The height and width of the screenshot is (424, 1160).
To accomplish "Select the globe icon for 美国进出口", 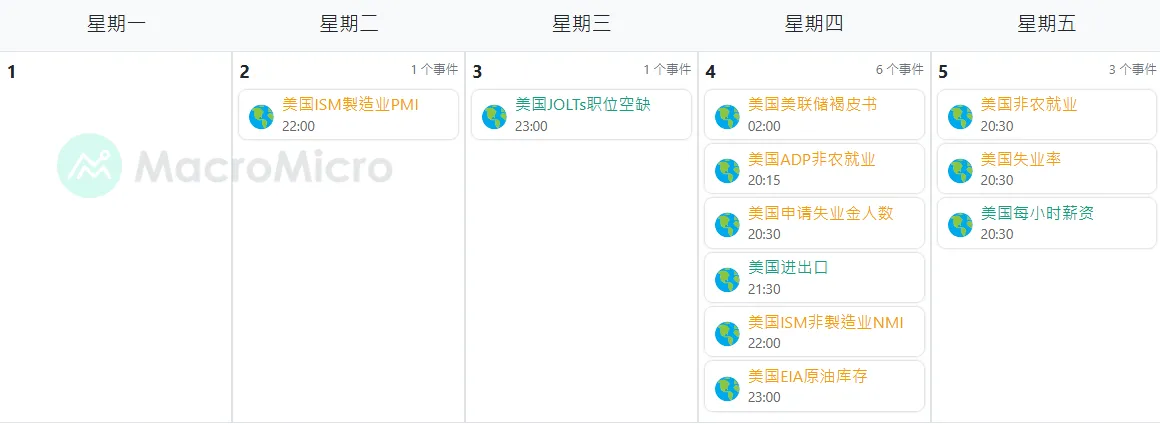I will pos(728,279).
